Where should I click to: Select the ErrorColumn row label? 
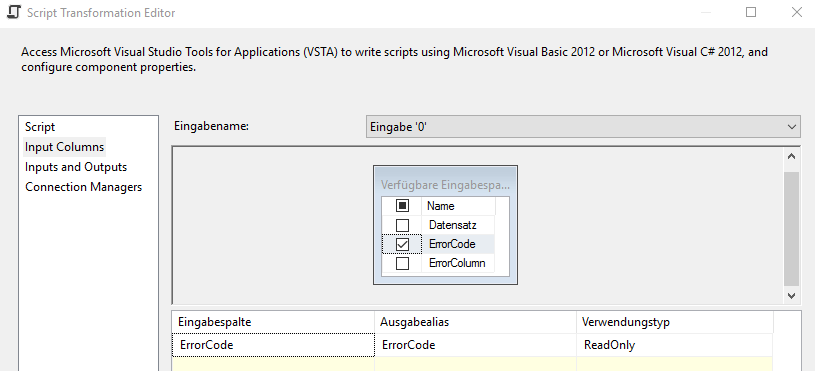coord(457,263)
